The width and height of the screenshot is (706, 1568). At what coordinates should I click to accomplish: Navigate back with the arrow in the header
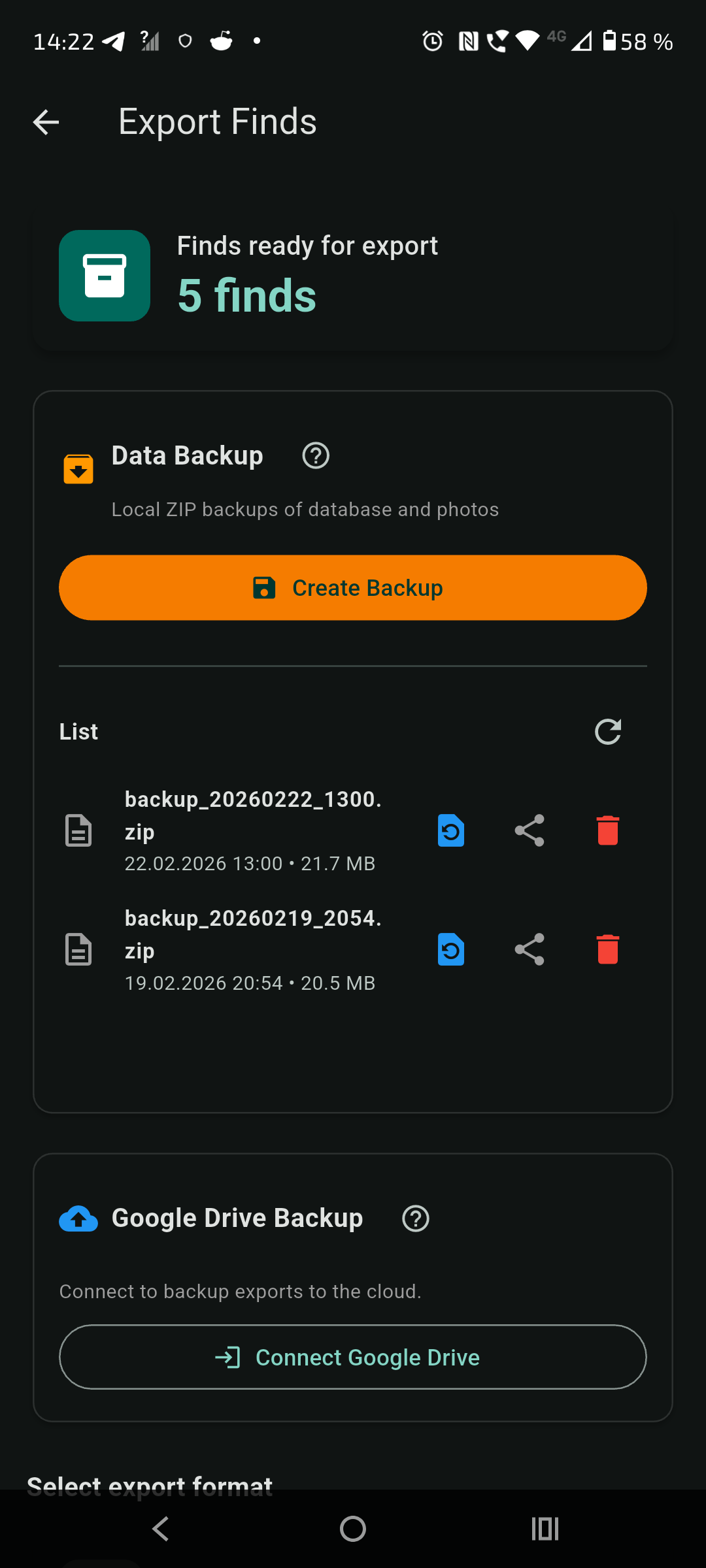point(46,122)
